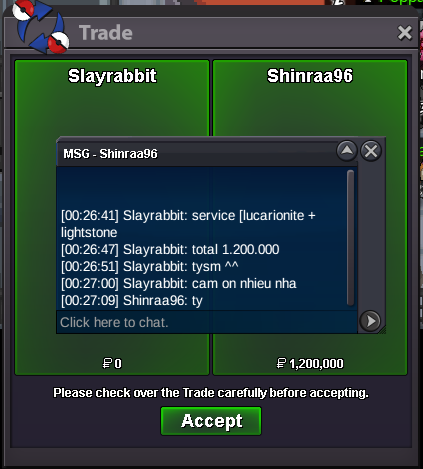Focus the 'Click here to chat.' field

click(x=207, y=322)
